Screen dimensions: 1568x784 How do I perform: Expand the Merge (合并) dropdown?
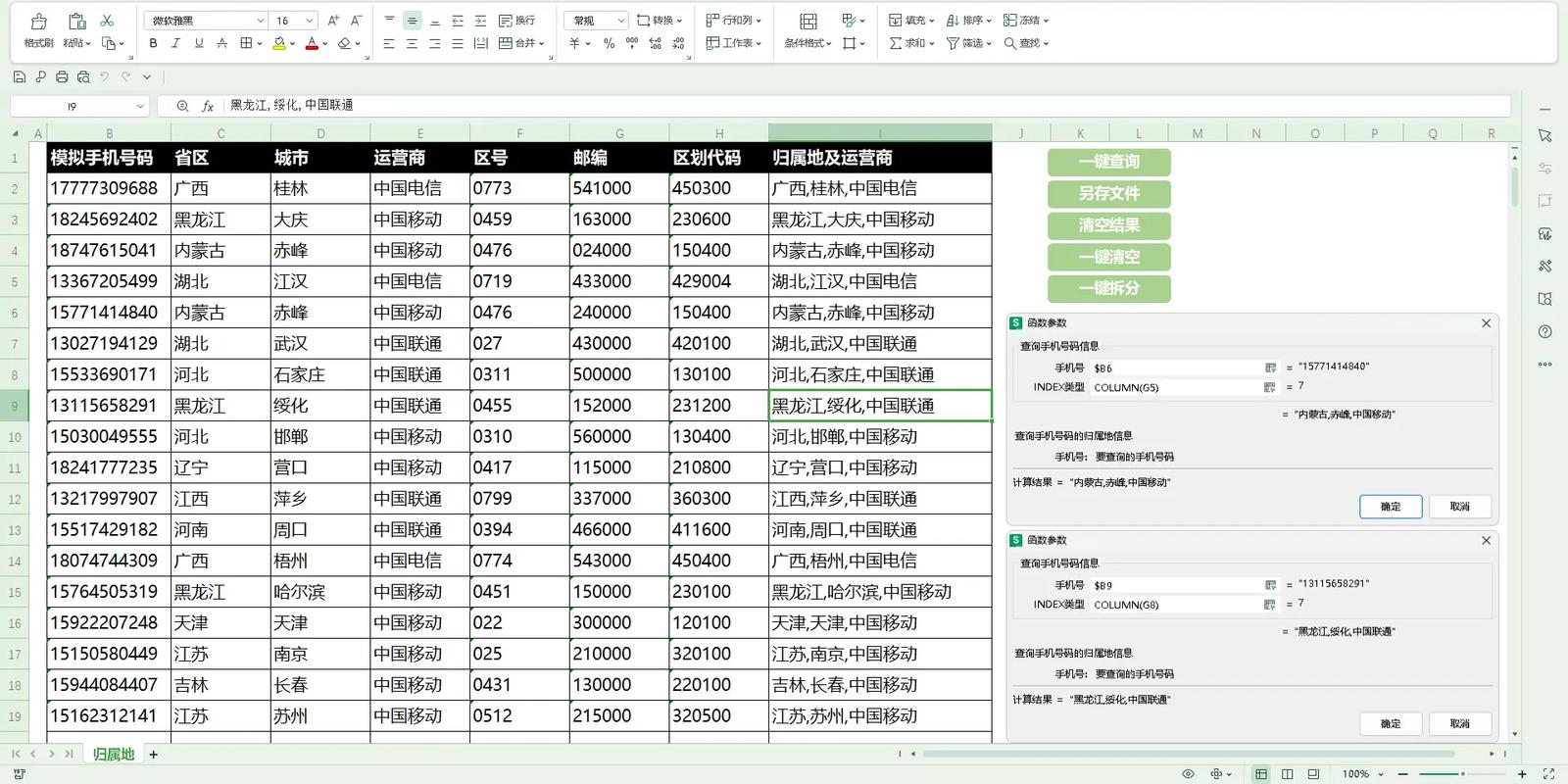(x=542, y=43)
